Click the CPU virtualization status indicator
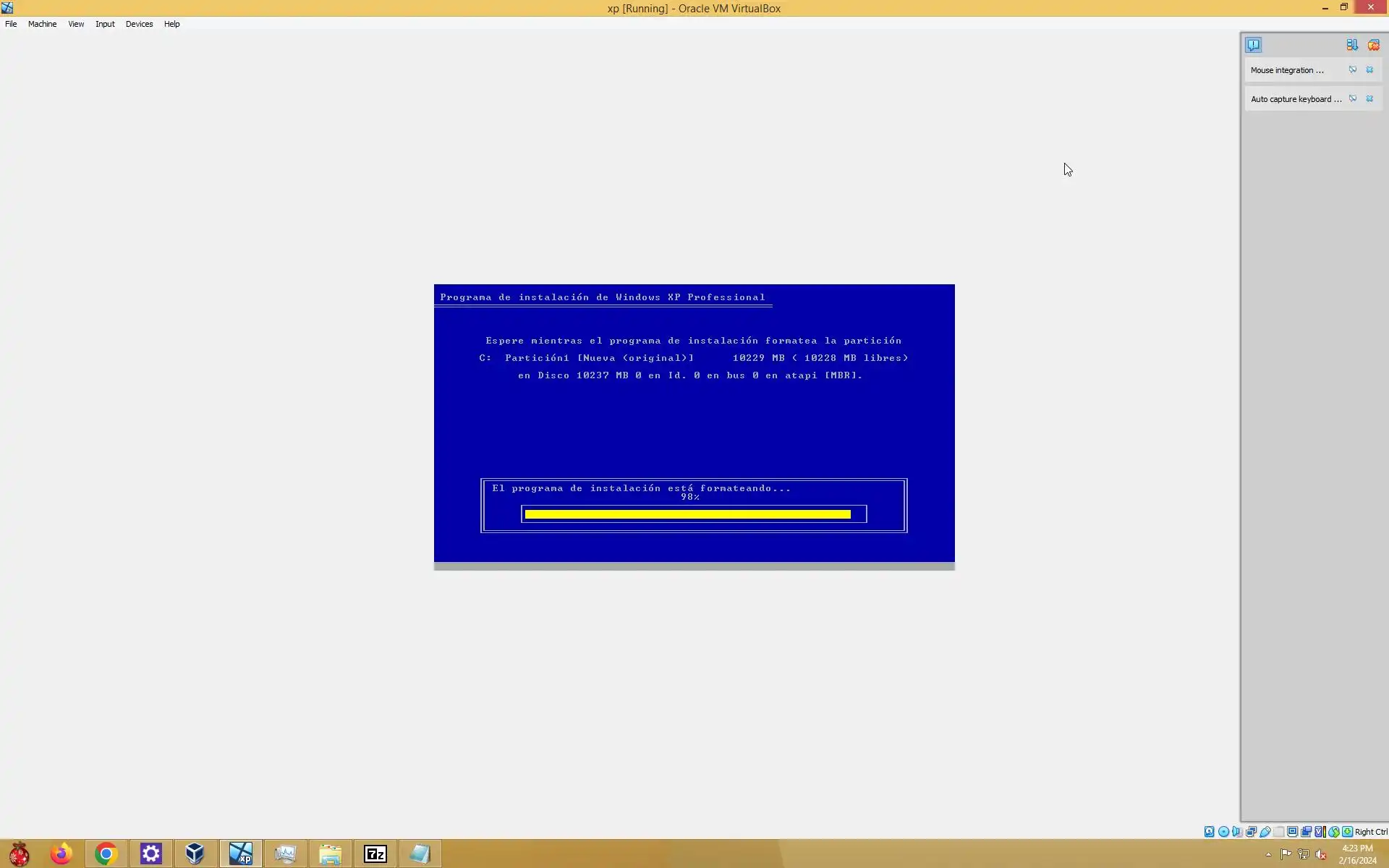Image resolution: width=1389 pixels, height=868 pixels. pos(1320,832)
